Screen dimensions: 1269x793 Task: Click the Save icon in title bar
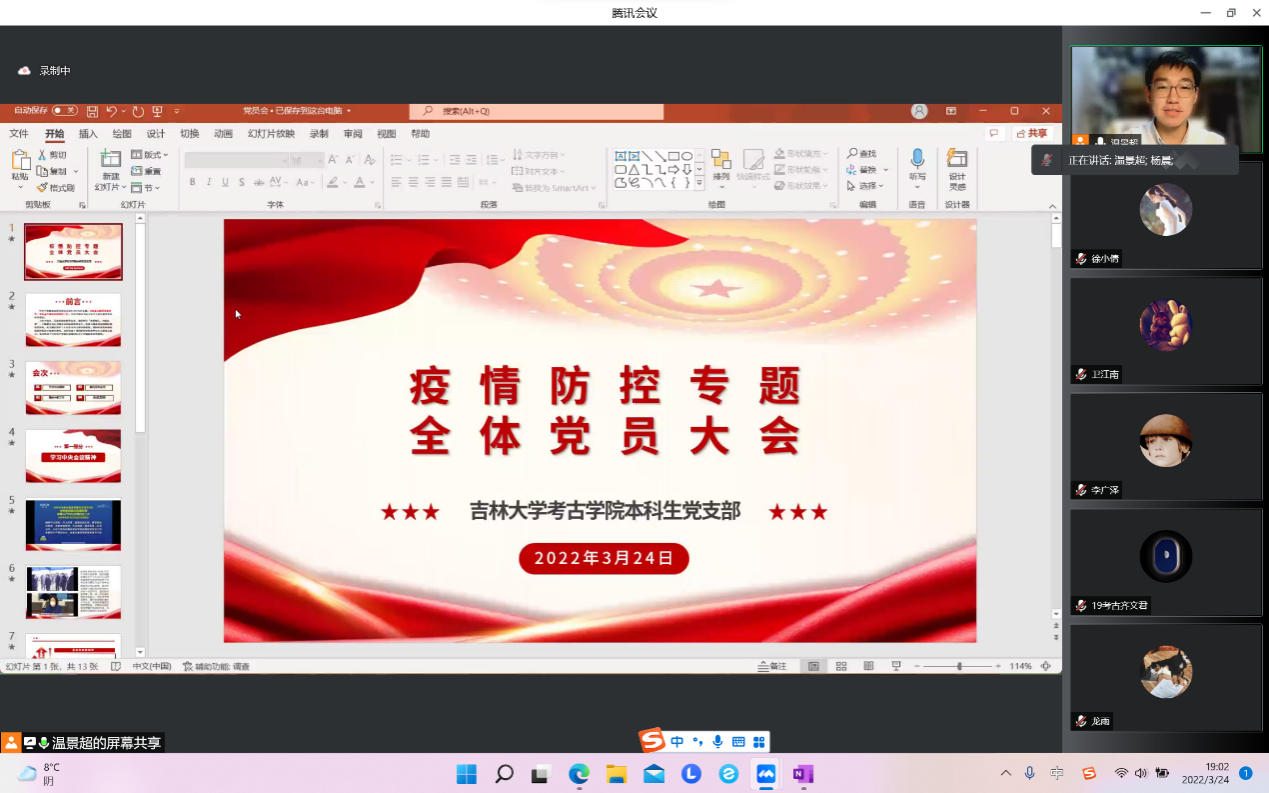(x=92, y=111)
